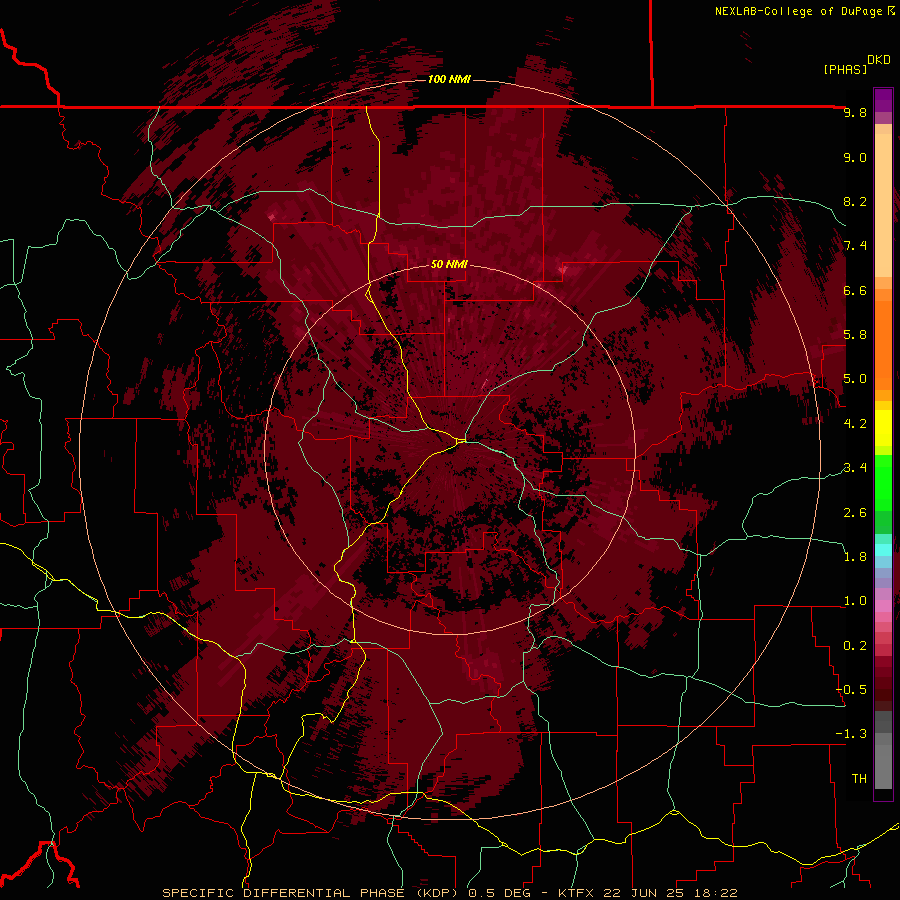Viewport: 900px width, 900px height.
Task: Click the 50 NMI range ring label
Action: [x=449, y=264]
